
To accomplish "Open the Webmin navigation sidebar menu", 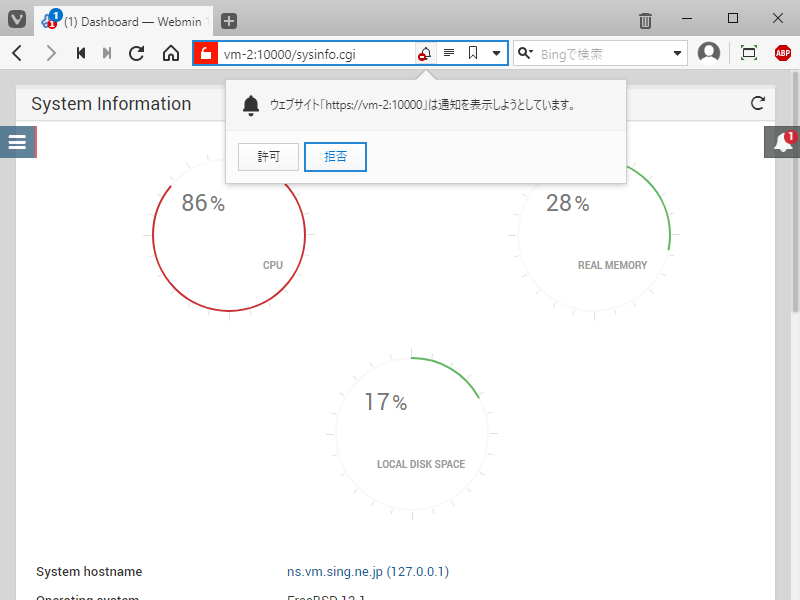I will coord(18,142).
